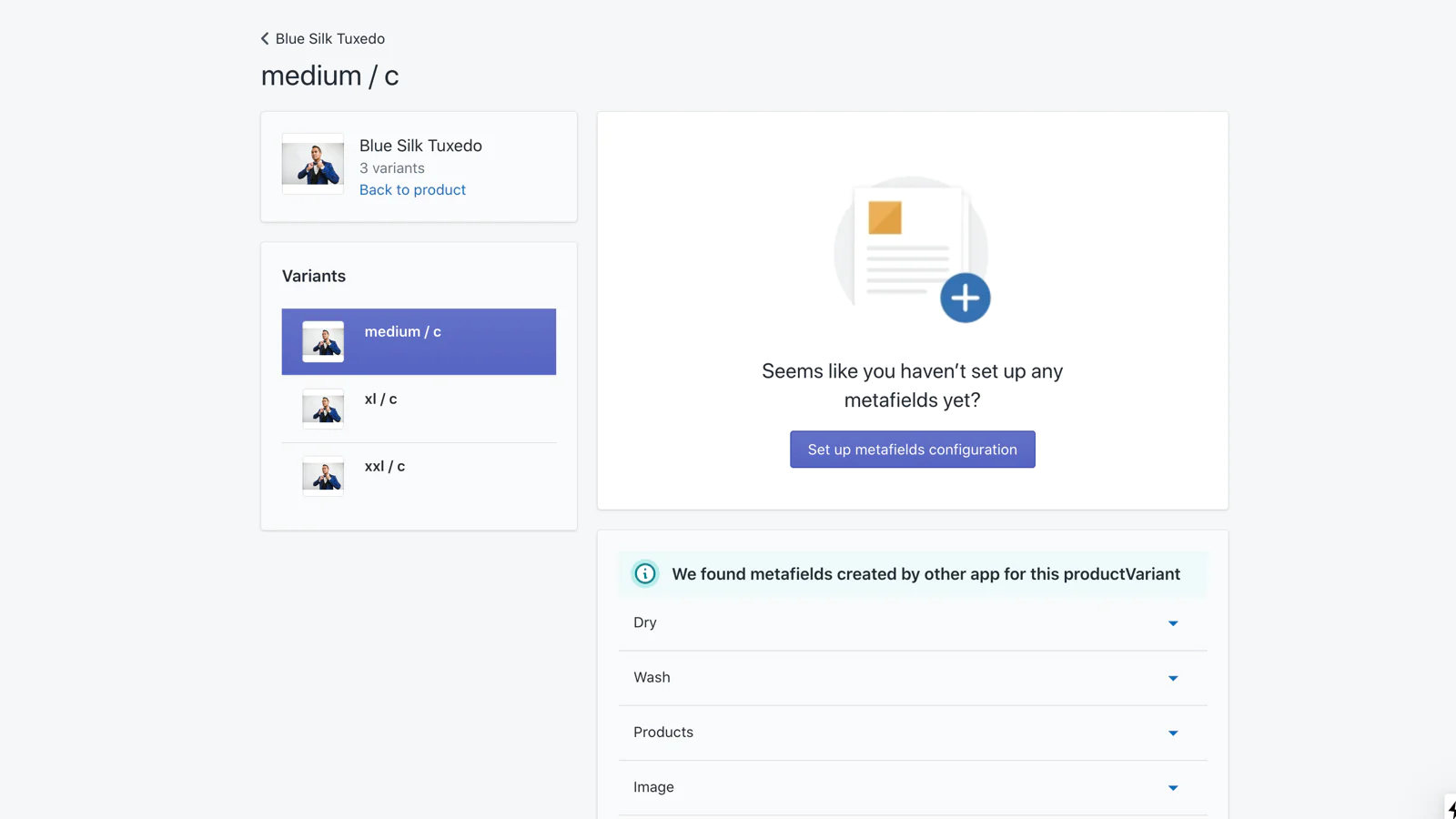Viewport: 1456px width, 819px height.
Task: Click the Blue Silk Tuxedo product thumbnail
Action: coord(313,164)
